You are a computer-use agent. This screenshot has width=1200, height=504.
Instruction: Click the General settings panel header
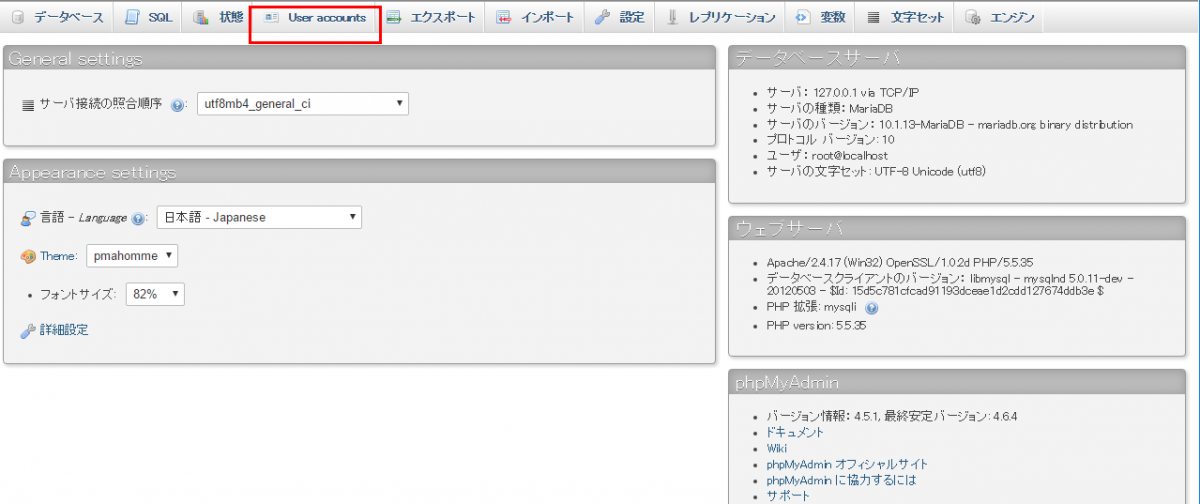coord(360,59)
